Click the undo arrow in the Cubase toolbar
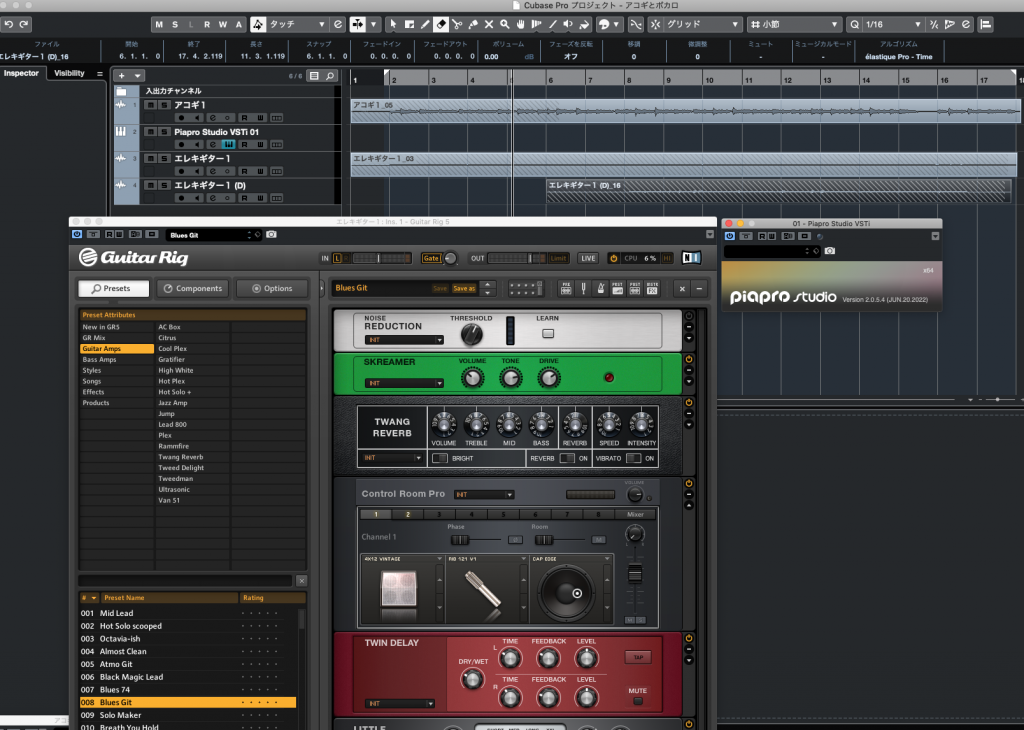This screenshot has height=730, width=1024. 9,24
